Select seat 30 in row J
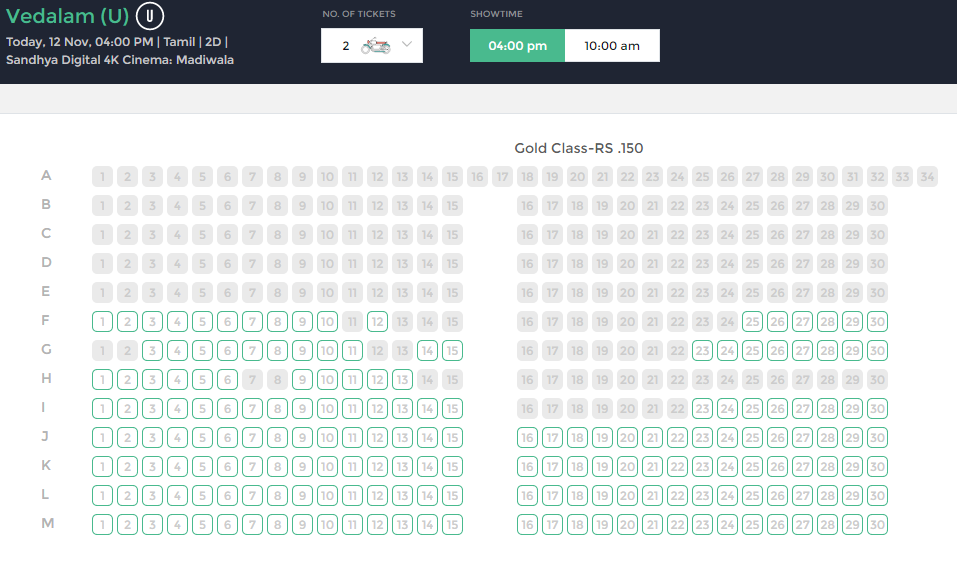Screen dimensions: 957x564 (x=877, y=438)
